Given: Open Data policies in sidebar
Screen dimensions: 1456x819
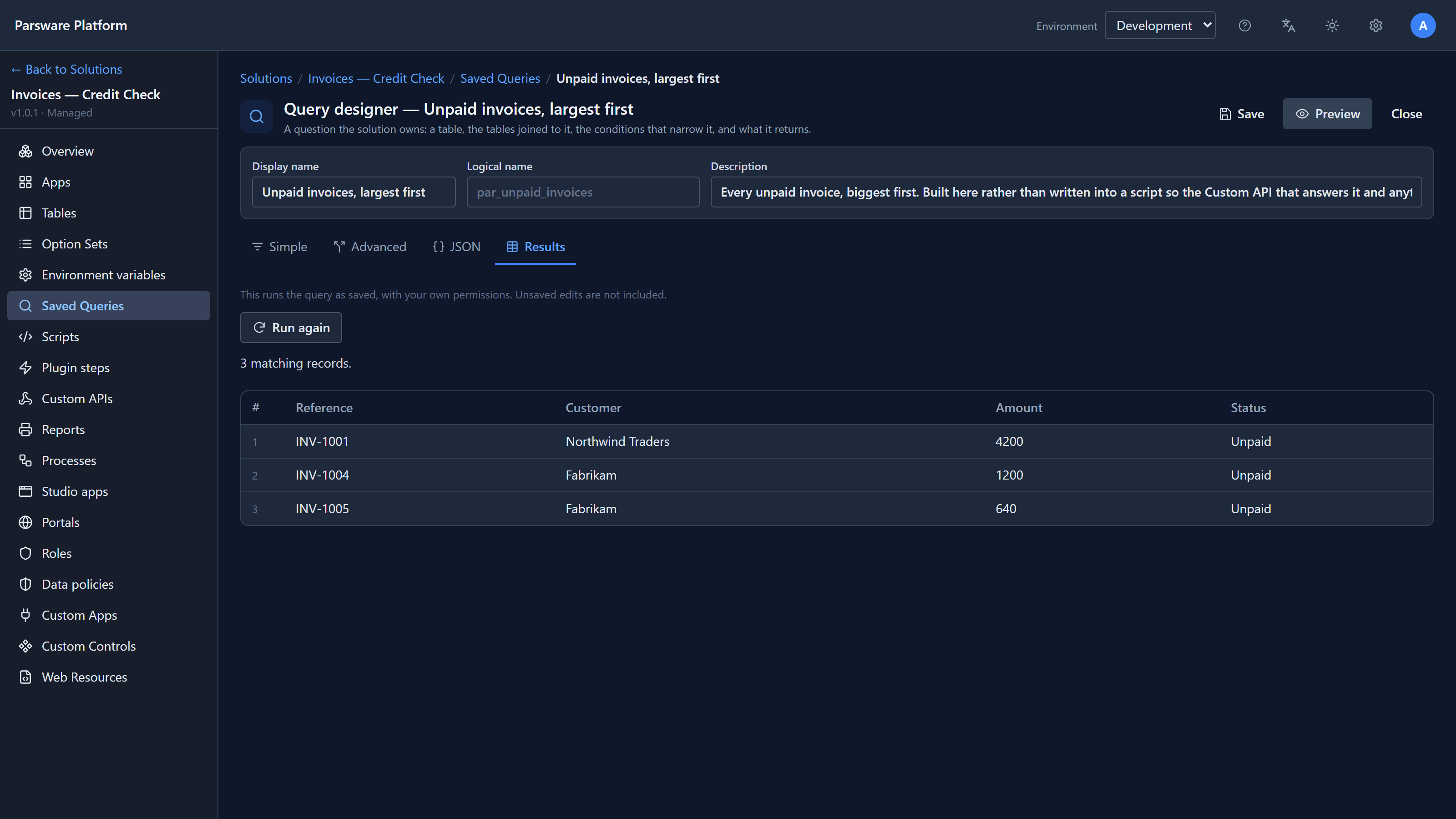Looking at the screenshot, I should tap(109, 584).
